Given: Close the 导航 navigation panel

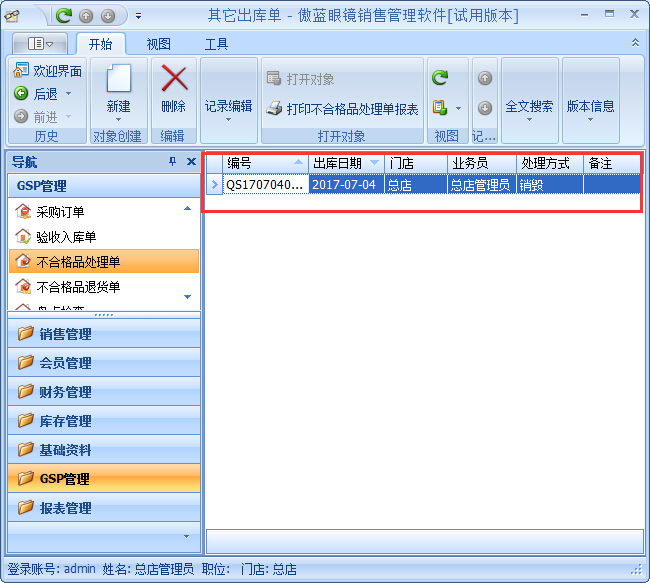Looking at the screenshot, I should coord(191,162).
